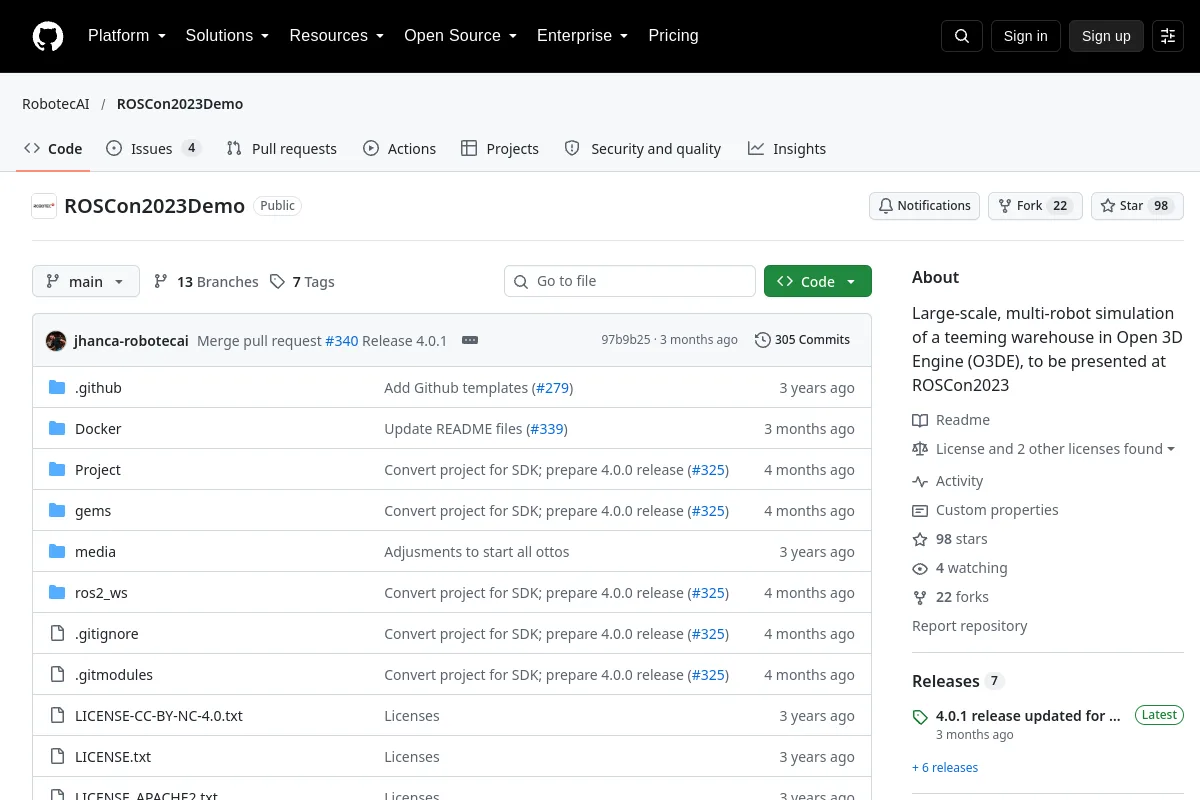Open the Docker folder icon
This screenshot has width=1200, height=800.
(x=57, y=429)
